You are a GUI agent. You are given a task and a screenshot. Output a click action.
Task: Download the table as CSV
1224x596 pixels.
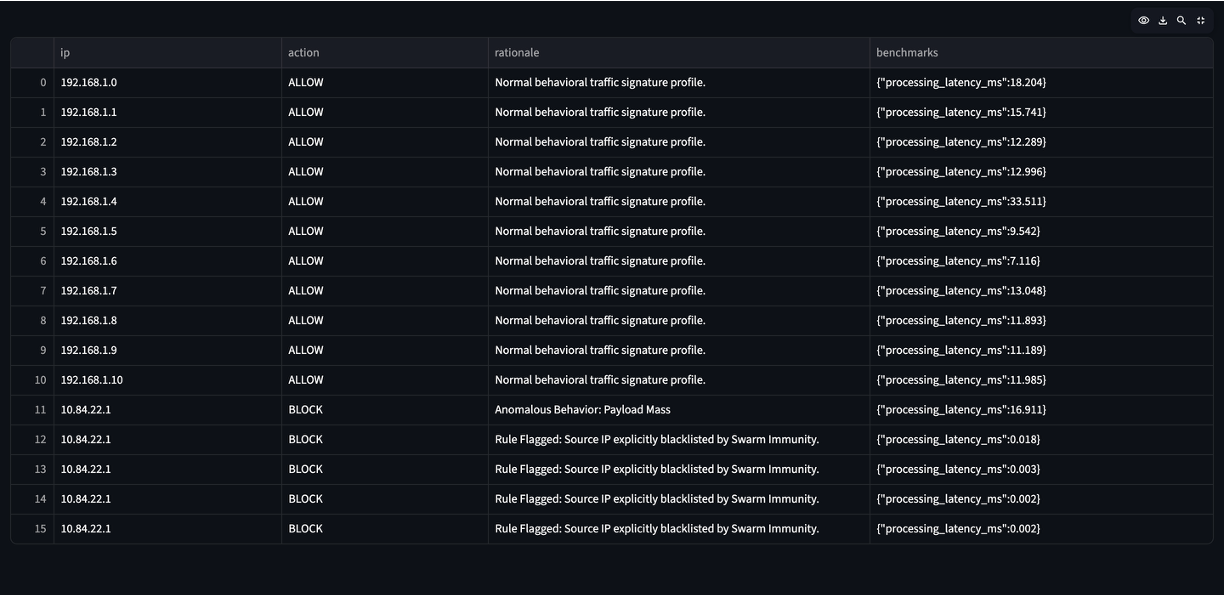1163,21
